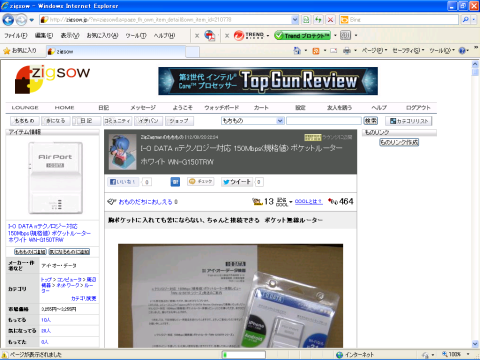Click the Top Gun Review banner
The width and height of the screenshot is (480, 360).
(x=268, y=81)
